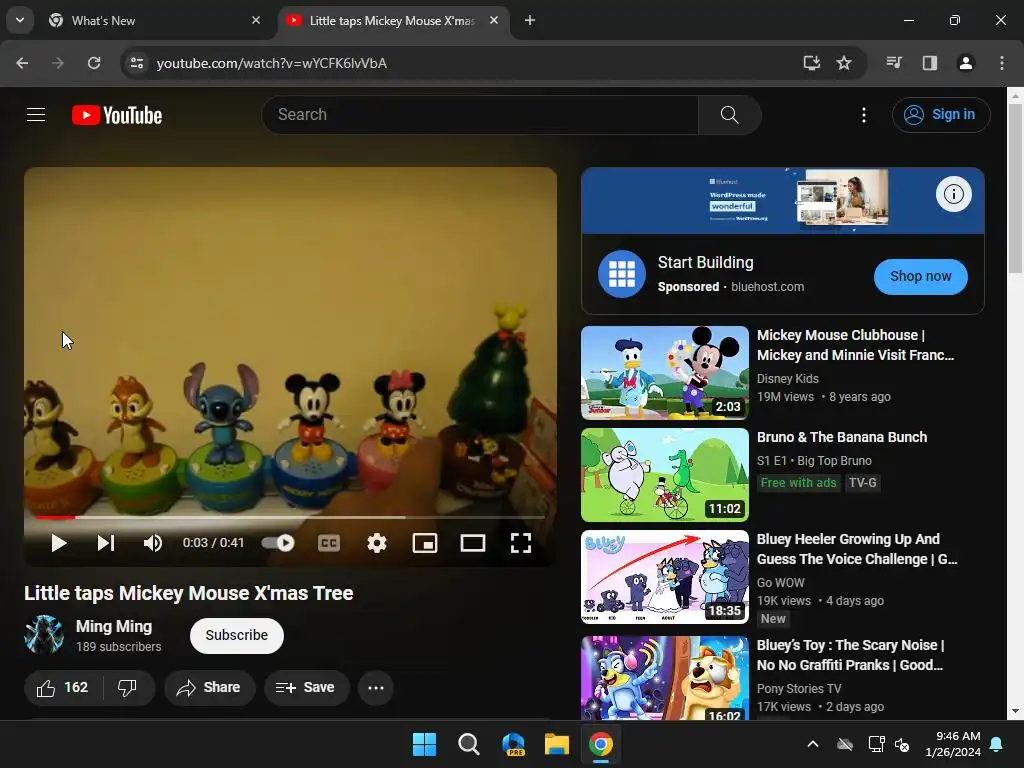The image size is (1024, 768).
Task: Click the address bar URL
Action: (272, 63)
